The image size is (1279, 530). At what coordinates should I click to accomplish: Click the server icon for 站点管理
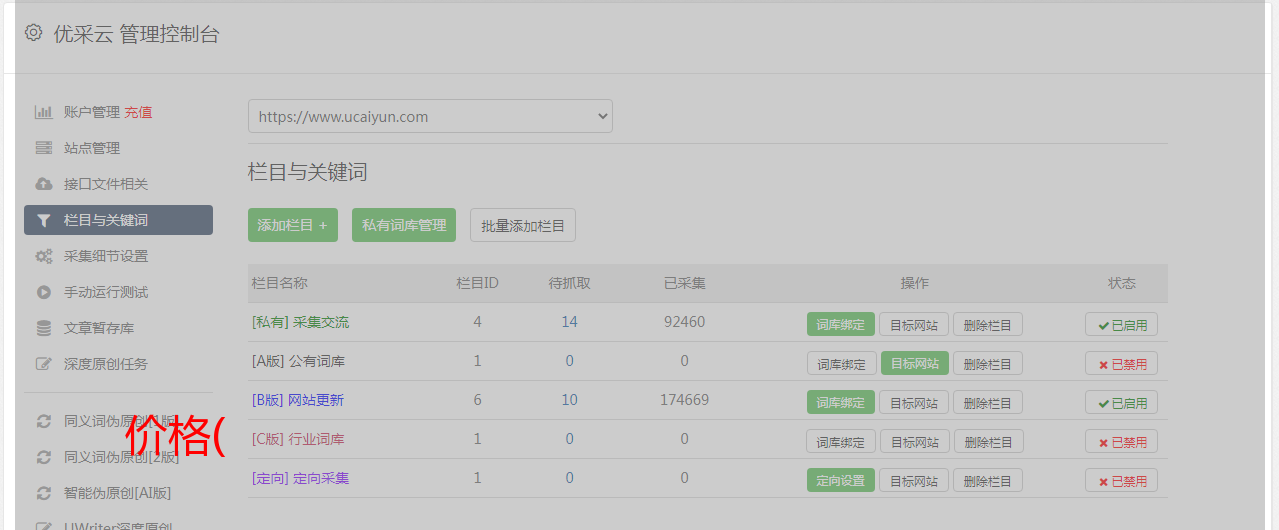43,148
